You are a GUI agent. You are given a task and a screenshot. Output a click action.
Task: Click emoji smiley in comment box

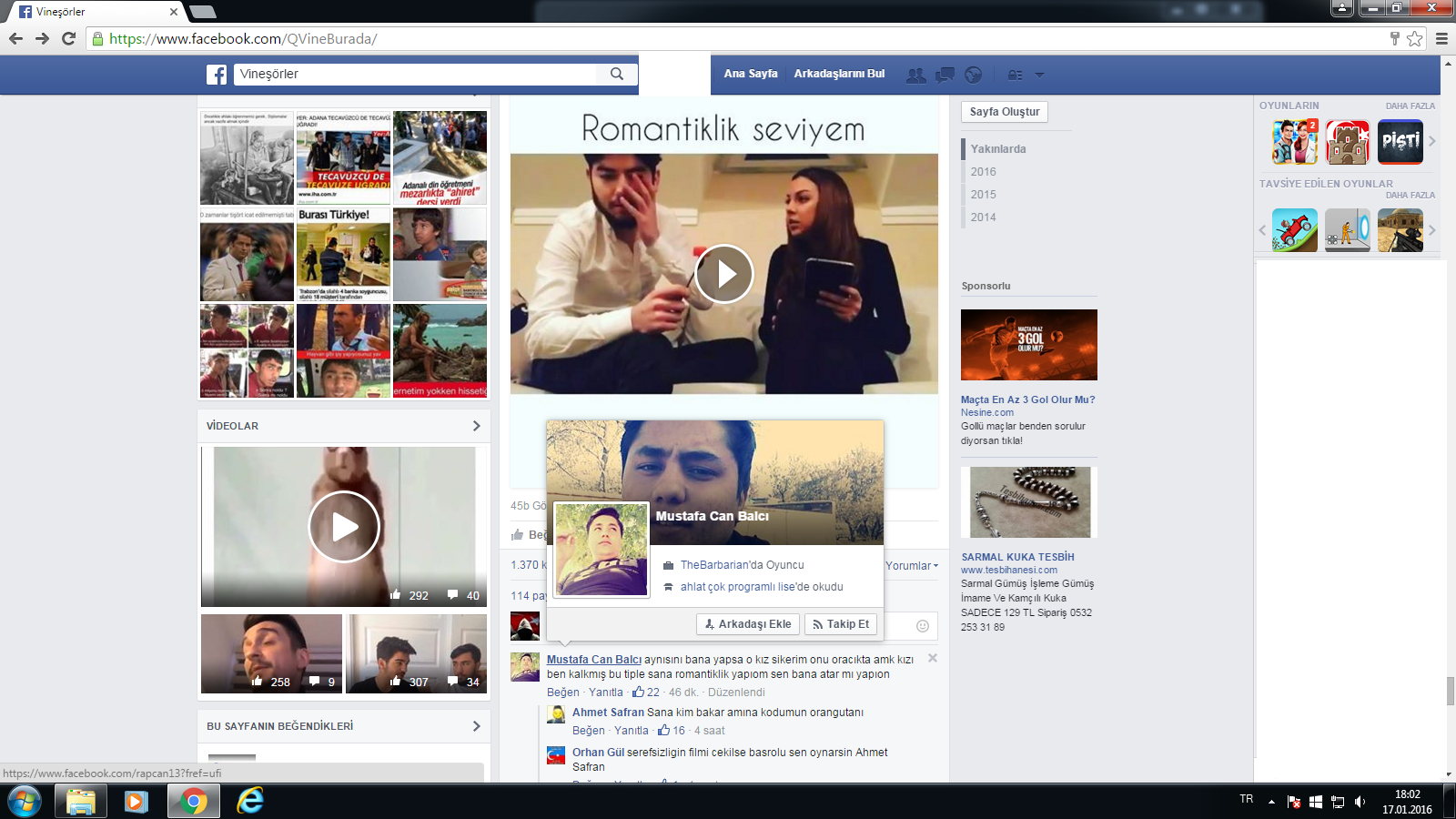point(922,626)
